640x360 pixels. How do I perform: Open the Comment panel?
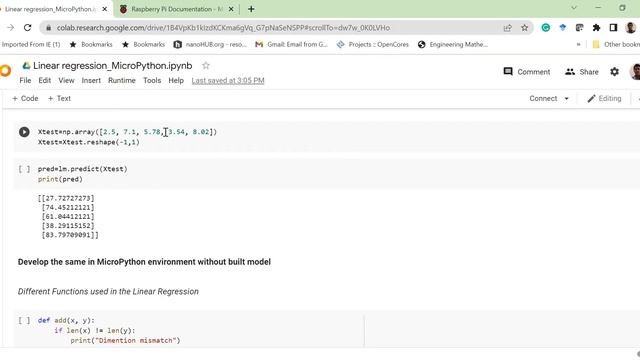tap(527, 72)
